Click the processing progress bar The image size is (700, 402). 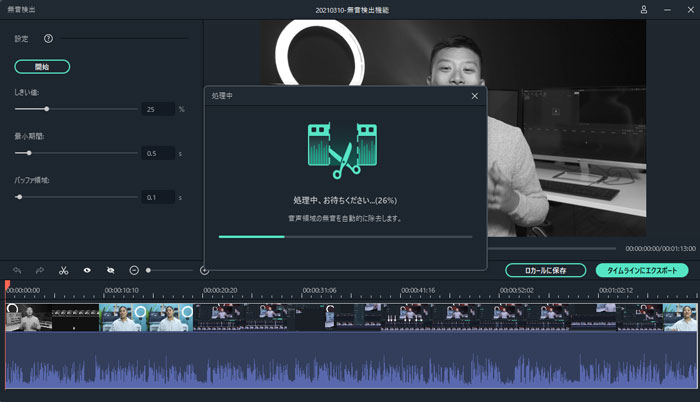[345, 237]
